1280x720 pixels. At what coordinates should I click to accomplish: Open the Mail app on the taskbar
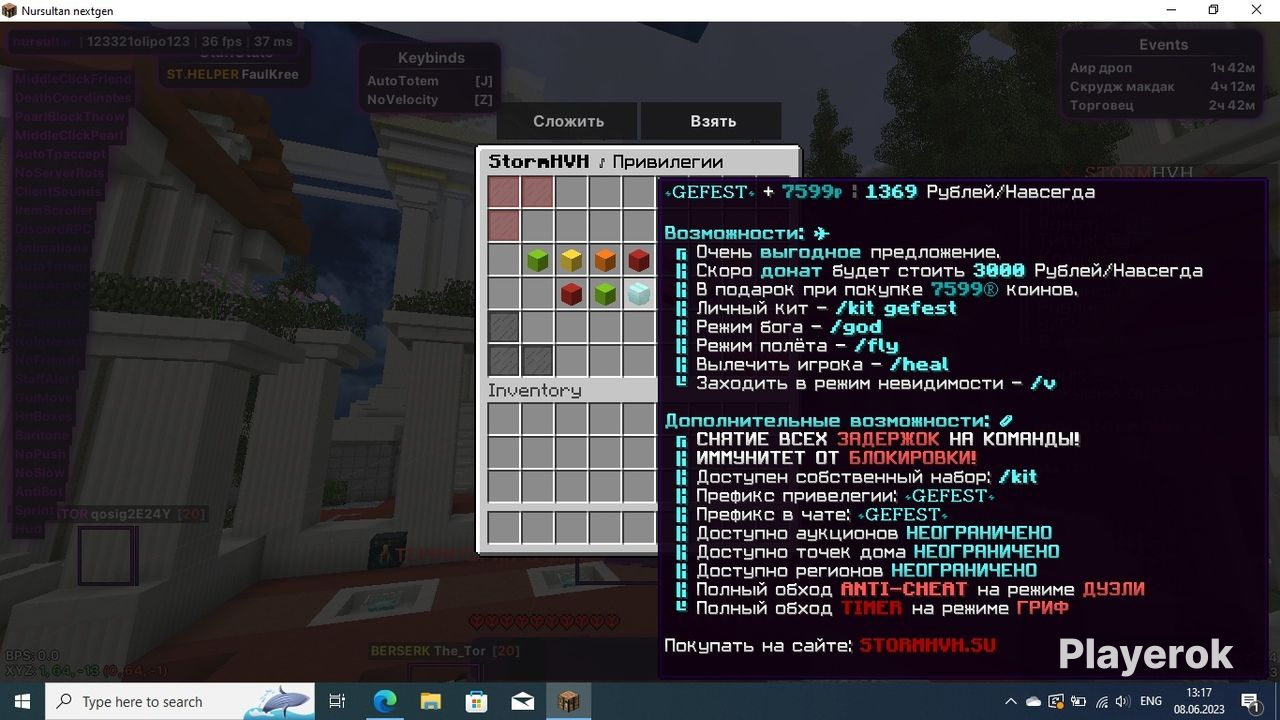pos(523,701)
